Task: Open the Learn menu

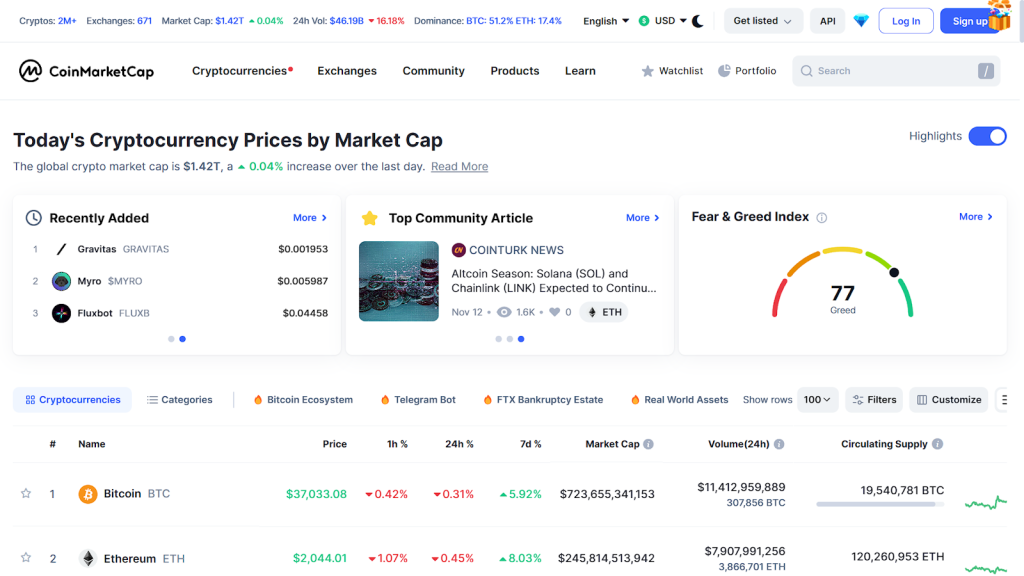Action: 580,71
